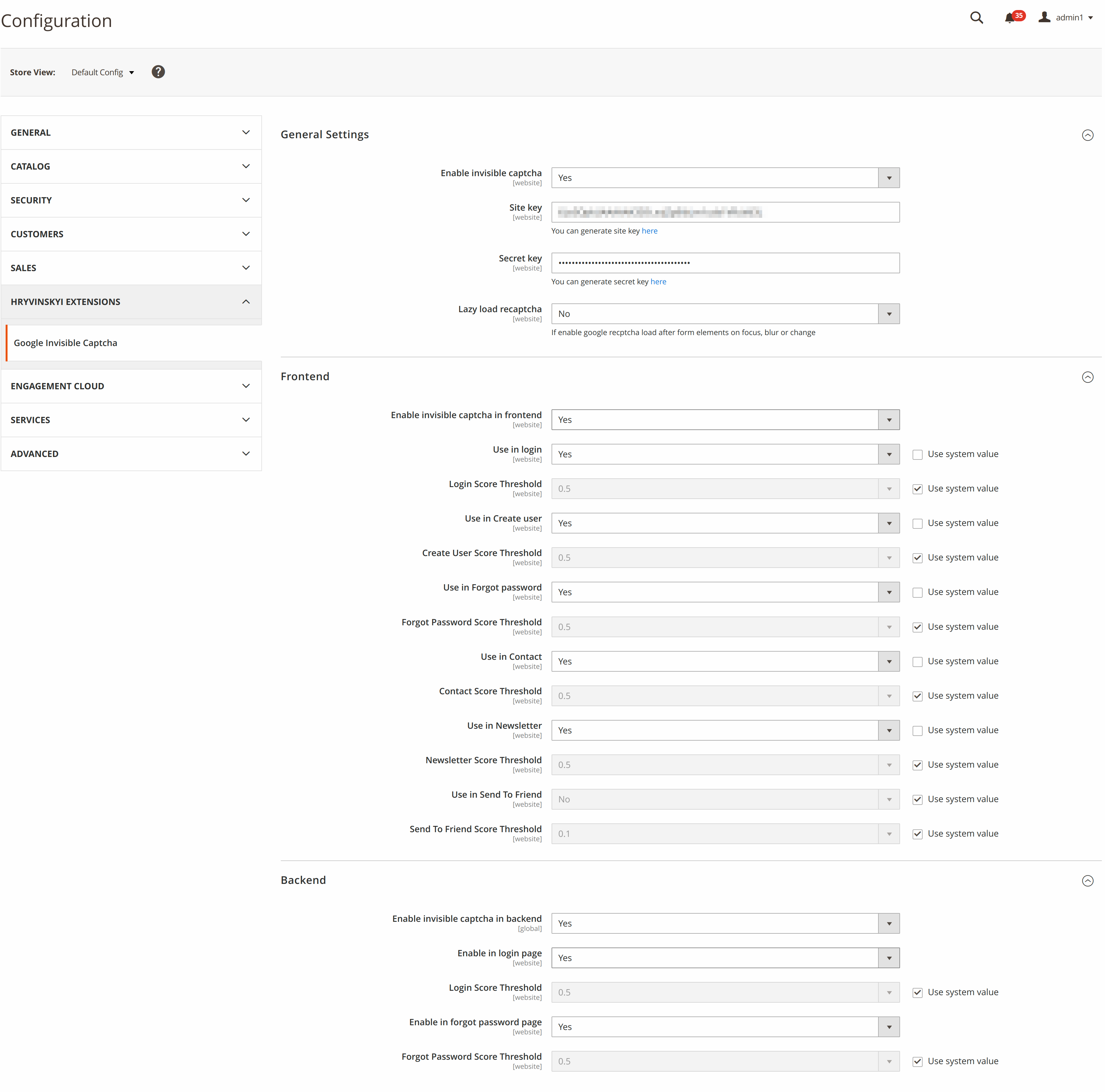
Task: Check Use system value for Use in login
Action: tap(917, 455)
